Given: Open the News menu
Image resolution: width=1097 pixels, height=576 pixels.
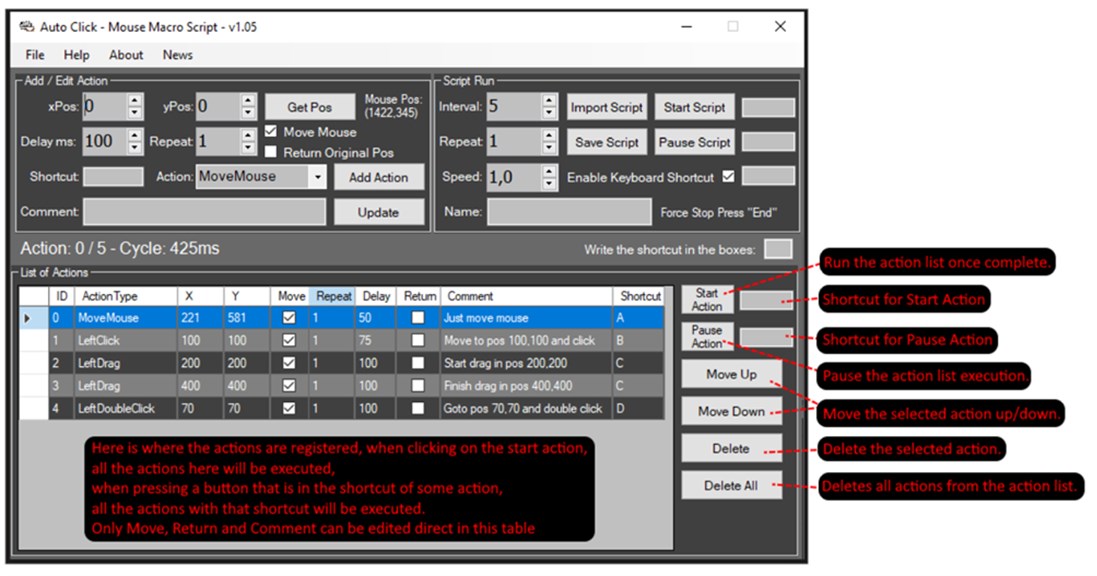Looking at the screenshot, I should [178, 55].
